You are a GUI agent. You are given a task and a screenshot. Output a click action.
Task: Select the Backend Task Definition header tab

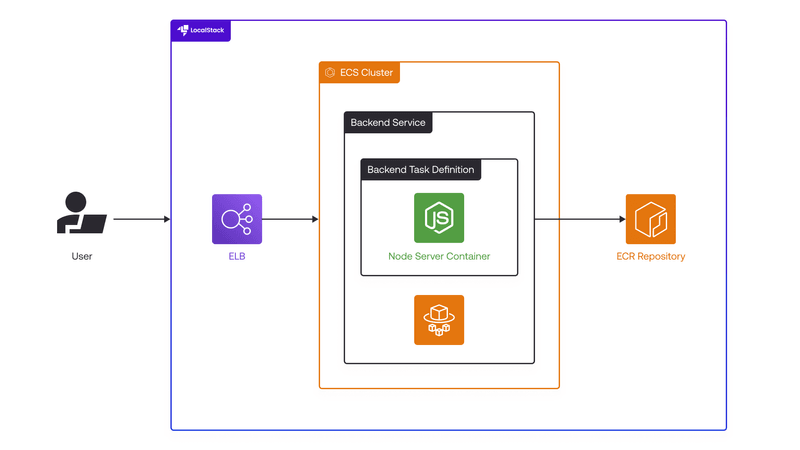(420, 170)
